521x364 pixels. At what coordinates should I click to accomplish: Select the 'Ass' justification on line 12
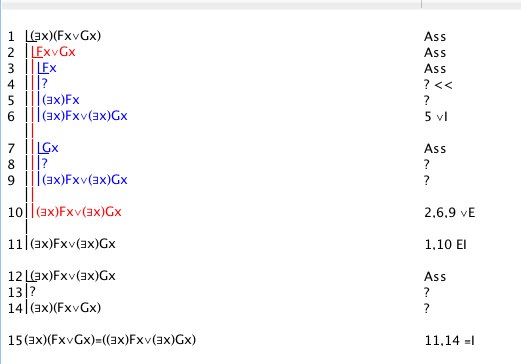click(435, 276)
